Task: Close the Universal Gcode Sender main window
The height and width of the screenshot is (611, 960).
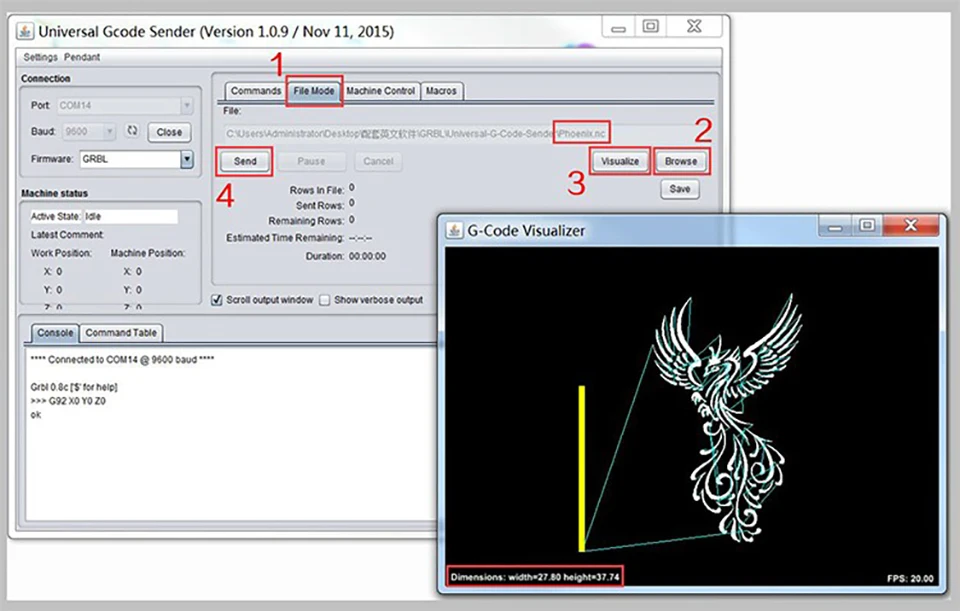Action: point(694,26)
